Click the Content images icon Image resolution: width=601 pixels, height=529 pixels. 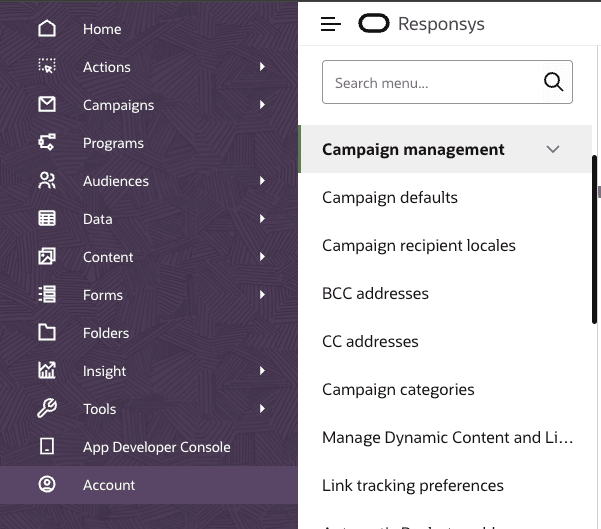tap(47, 256)
